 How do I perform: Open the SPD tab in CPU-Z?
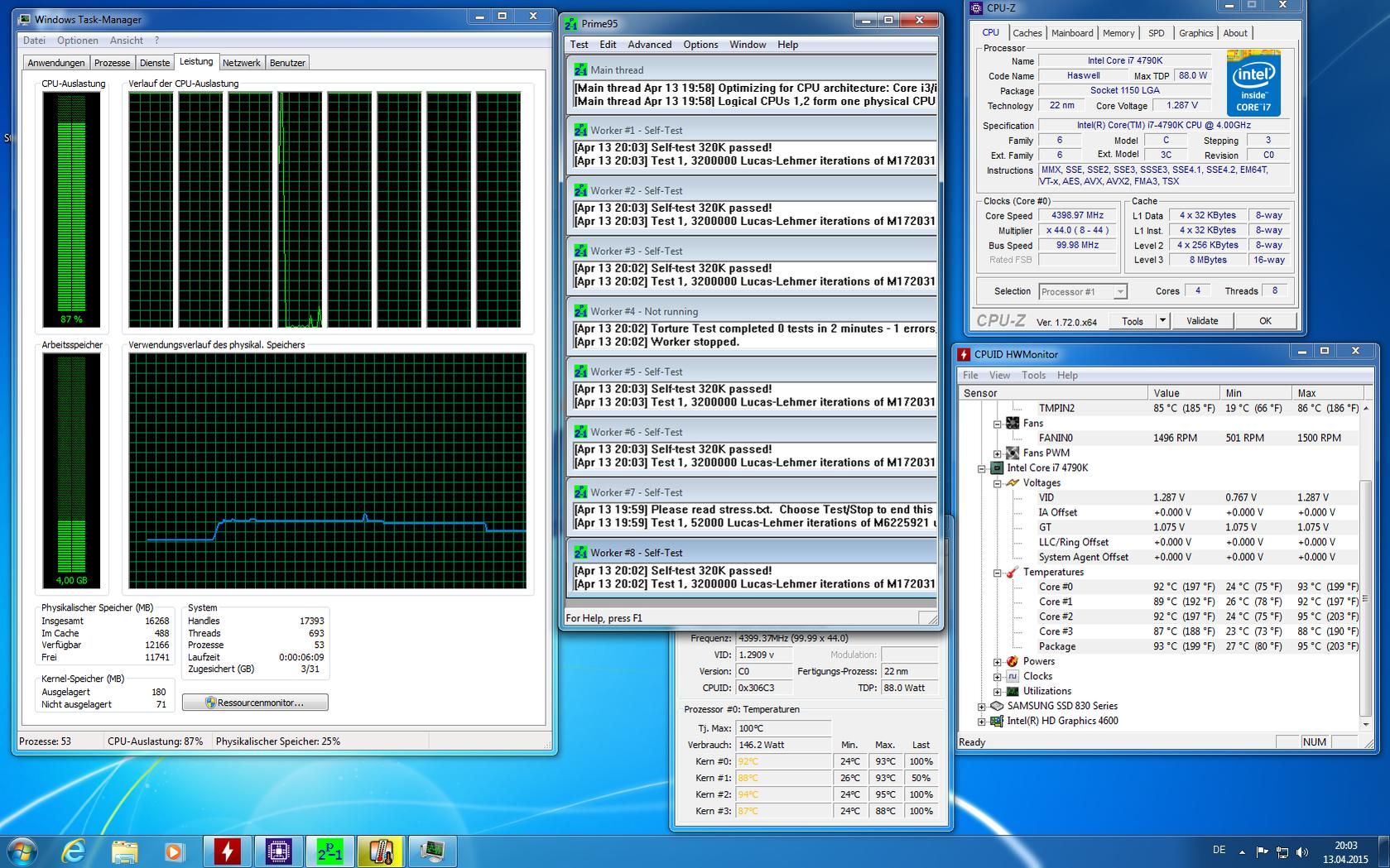click(x=1157, y=33)
